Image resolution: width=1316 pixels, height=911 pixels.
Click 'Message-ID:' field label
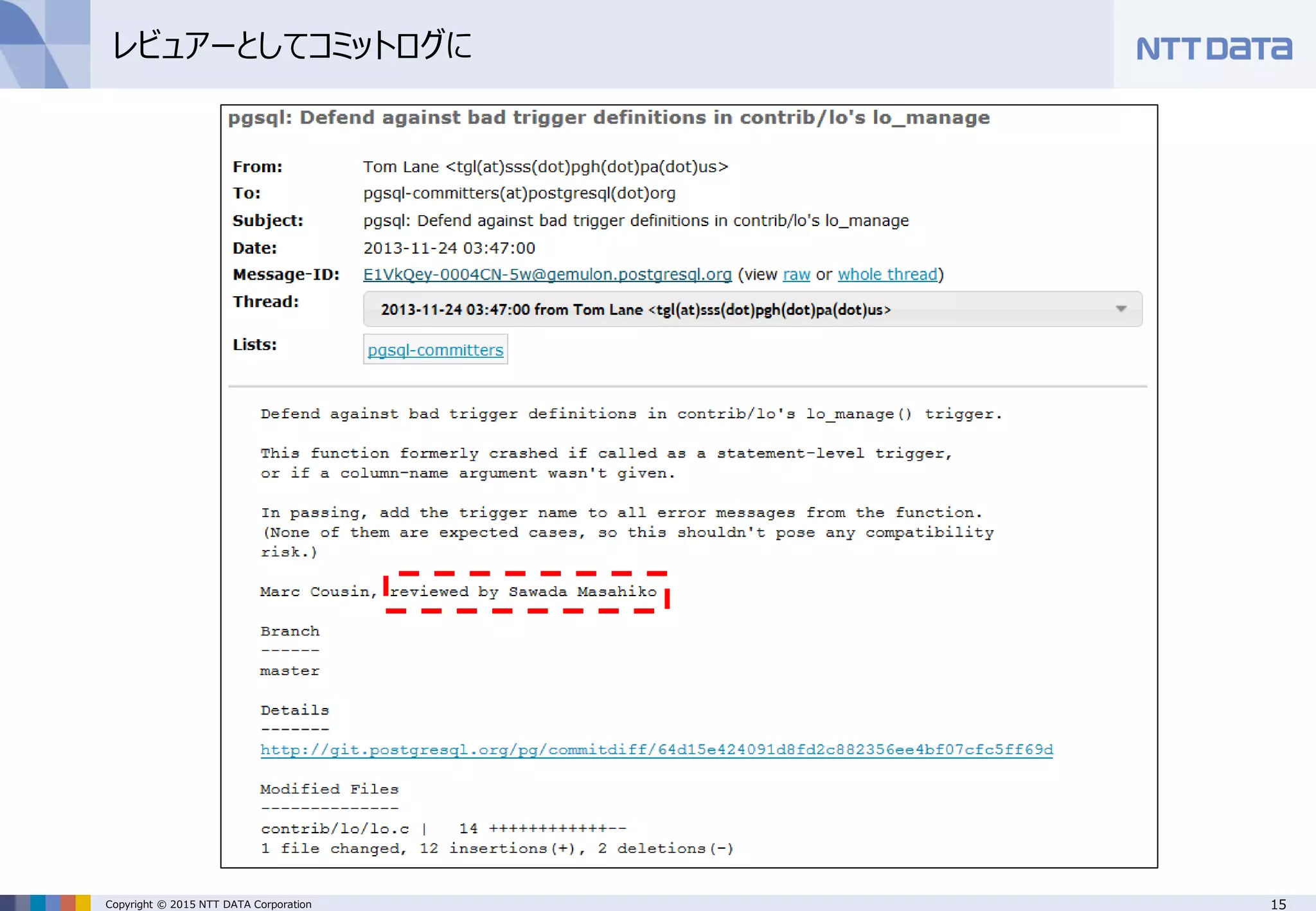click(286, 275)
